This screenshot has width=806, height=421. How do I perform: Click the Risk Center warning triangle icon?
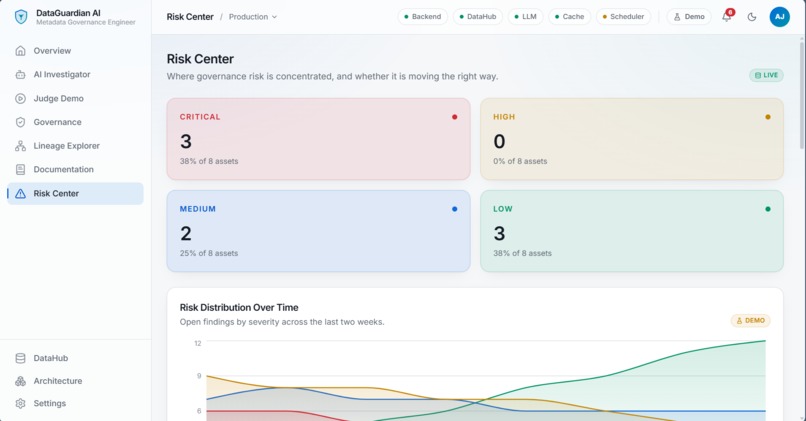click(x=21, y=193)
